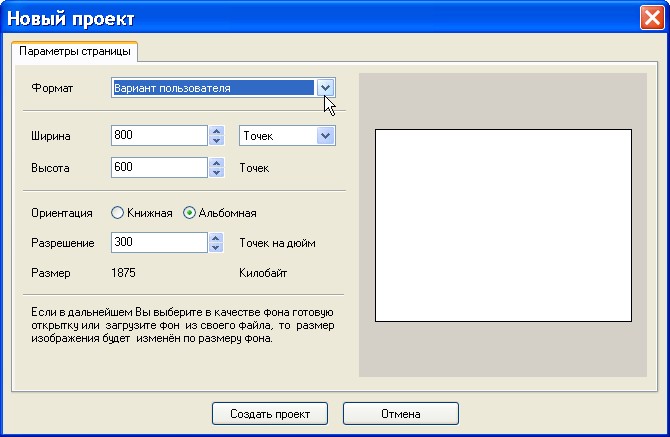Open the Формат dropdown arrow

(325, 88)
